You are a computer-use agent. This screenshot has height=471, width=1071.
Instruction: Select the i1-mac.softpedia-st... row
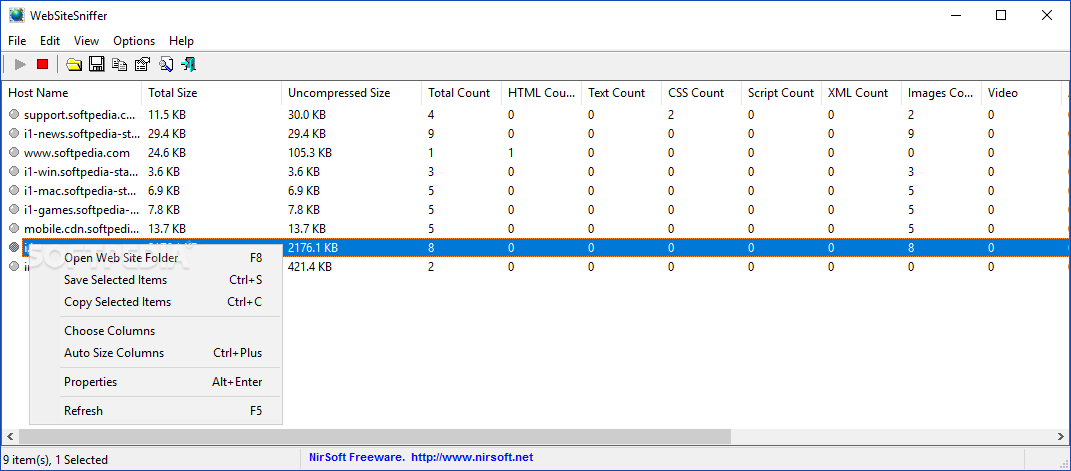536,191
